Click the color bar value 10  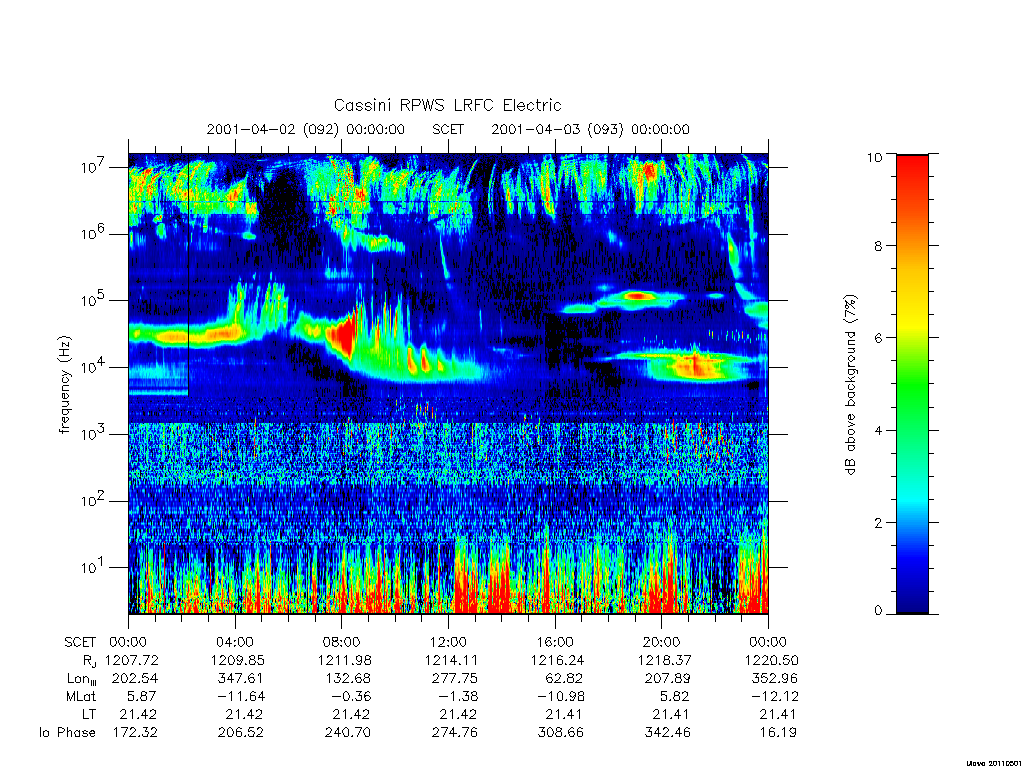click(874, 157)
